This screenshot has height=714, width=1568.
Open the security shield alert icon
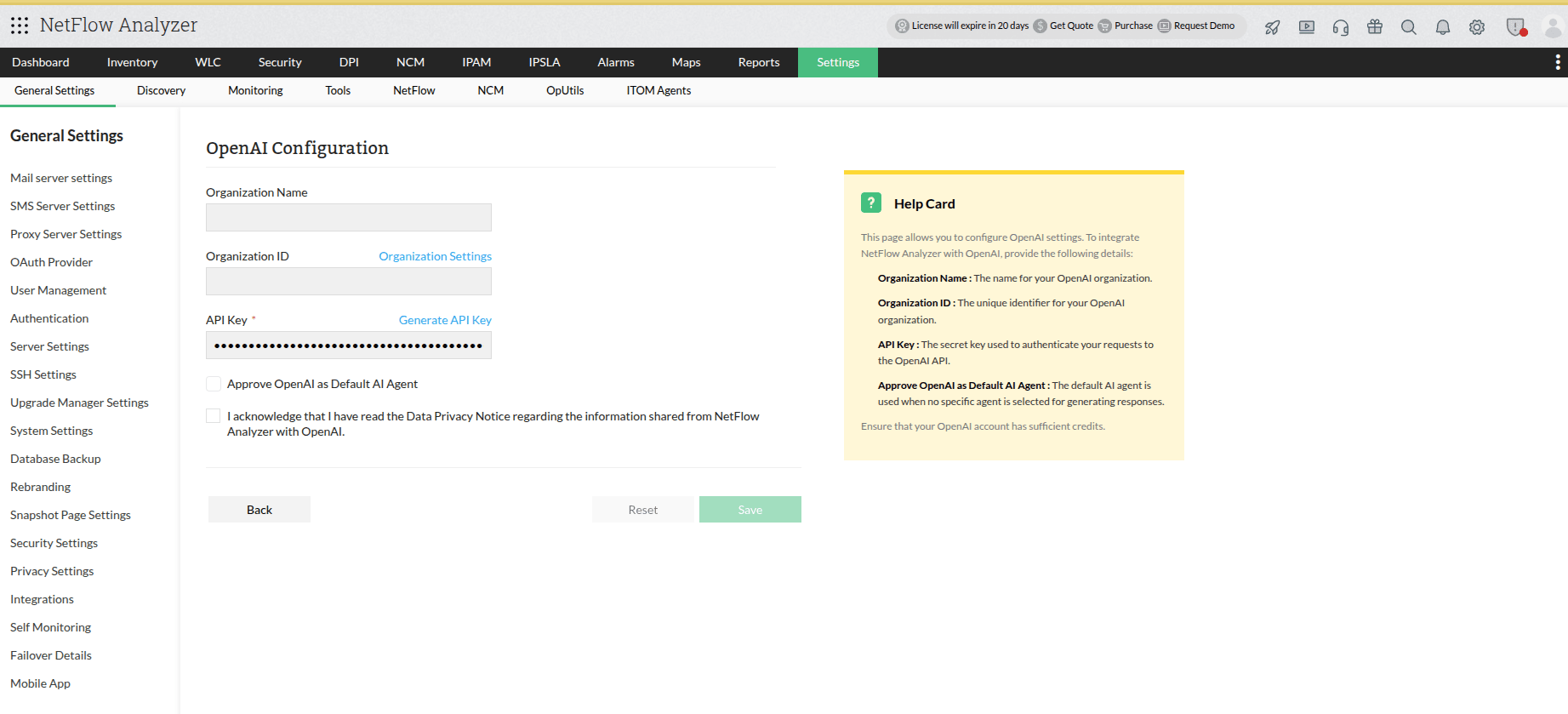[x=1516, y=27]
